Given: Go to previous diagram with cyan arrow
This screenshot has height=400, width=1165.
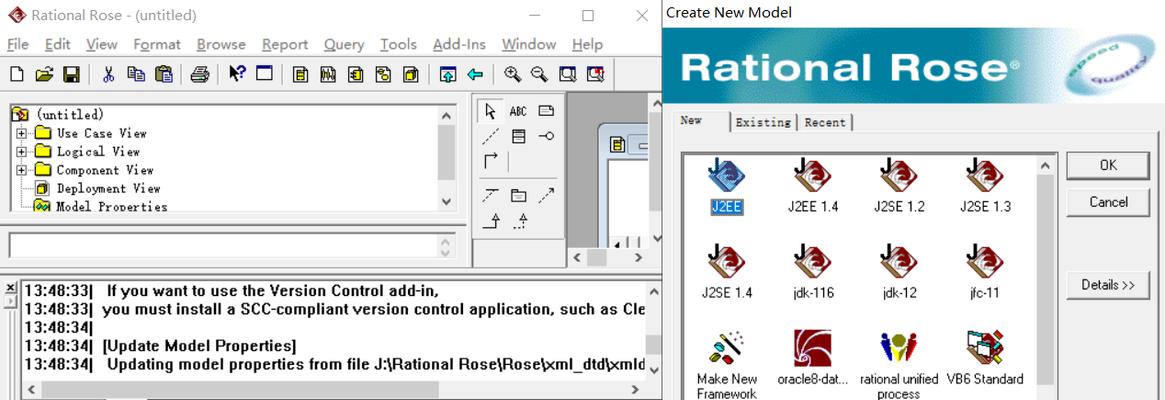Looking at the screenshot, I should [x=475, y=74].
